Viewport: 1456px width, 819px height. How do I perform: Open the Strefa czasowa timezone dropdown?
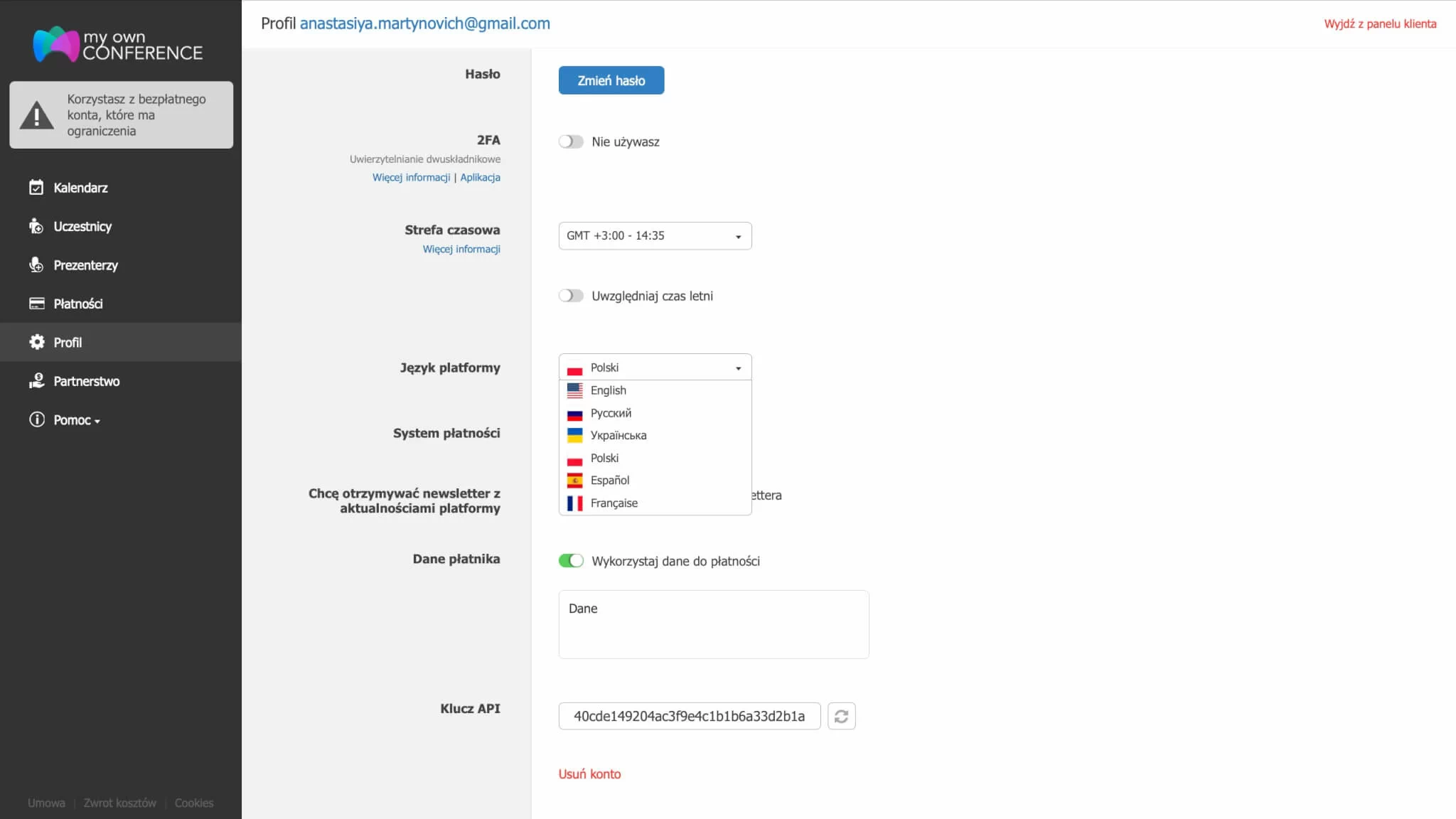(x=654, y=235)
